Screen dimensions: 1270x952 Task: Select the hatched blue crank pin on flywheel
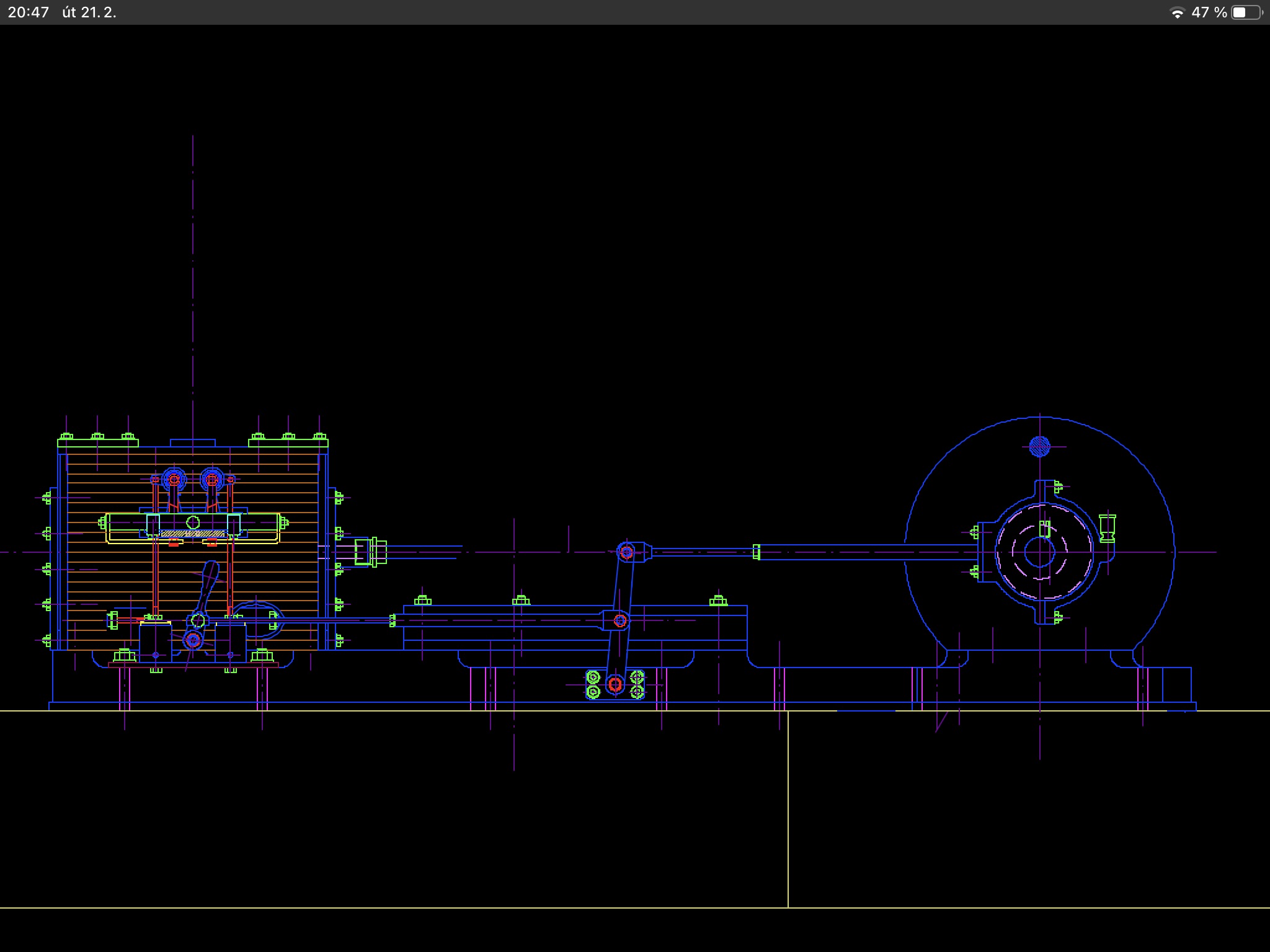pos(1039,446)
